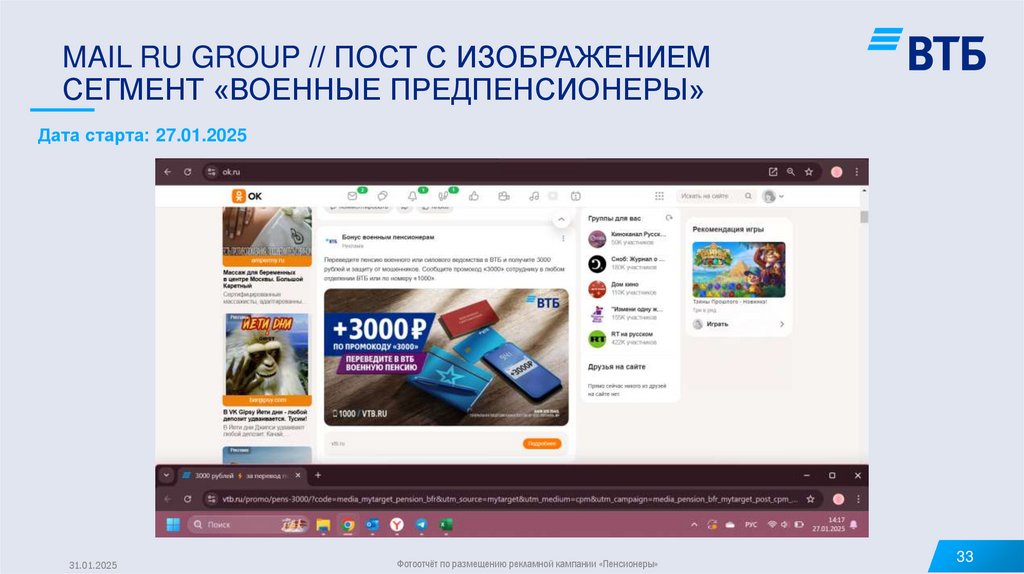Screen dimensions: 1024x574
Task: Open three-dot options of the VTB ad post
Action: click(563, 238)
